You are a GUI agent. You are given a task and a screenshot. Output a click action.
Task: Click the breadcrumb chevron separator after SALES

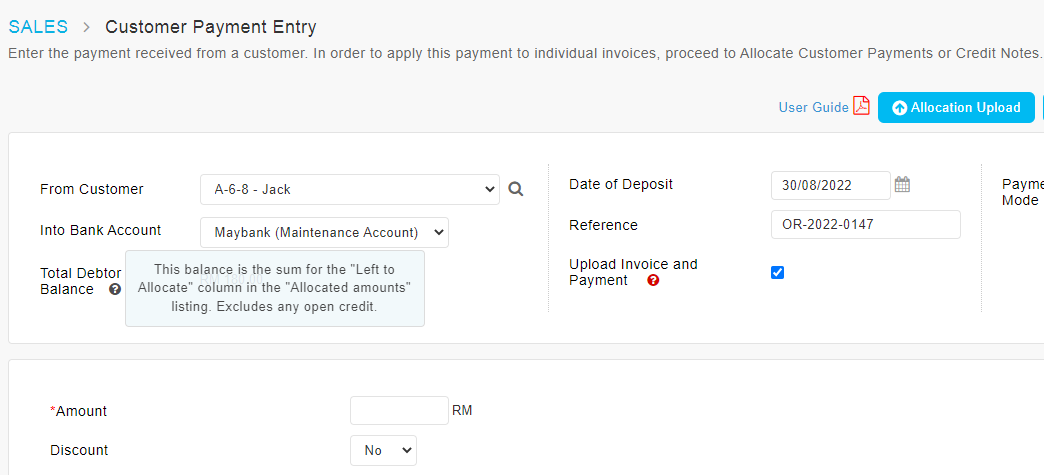[x=87, y=27]
